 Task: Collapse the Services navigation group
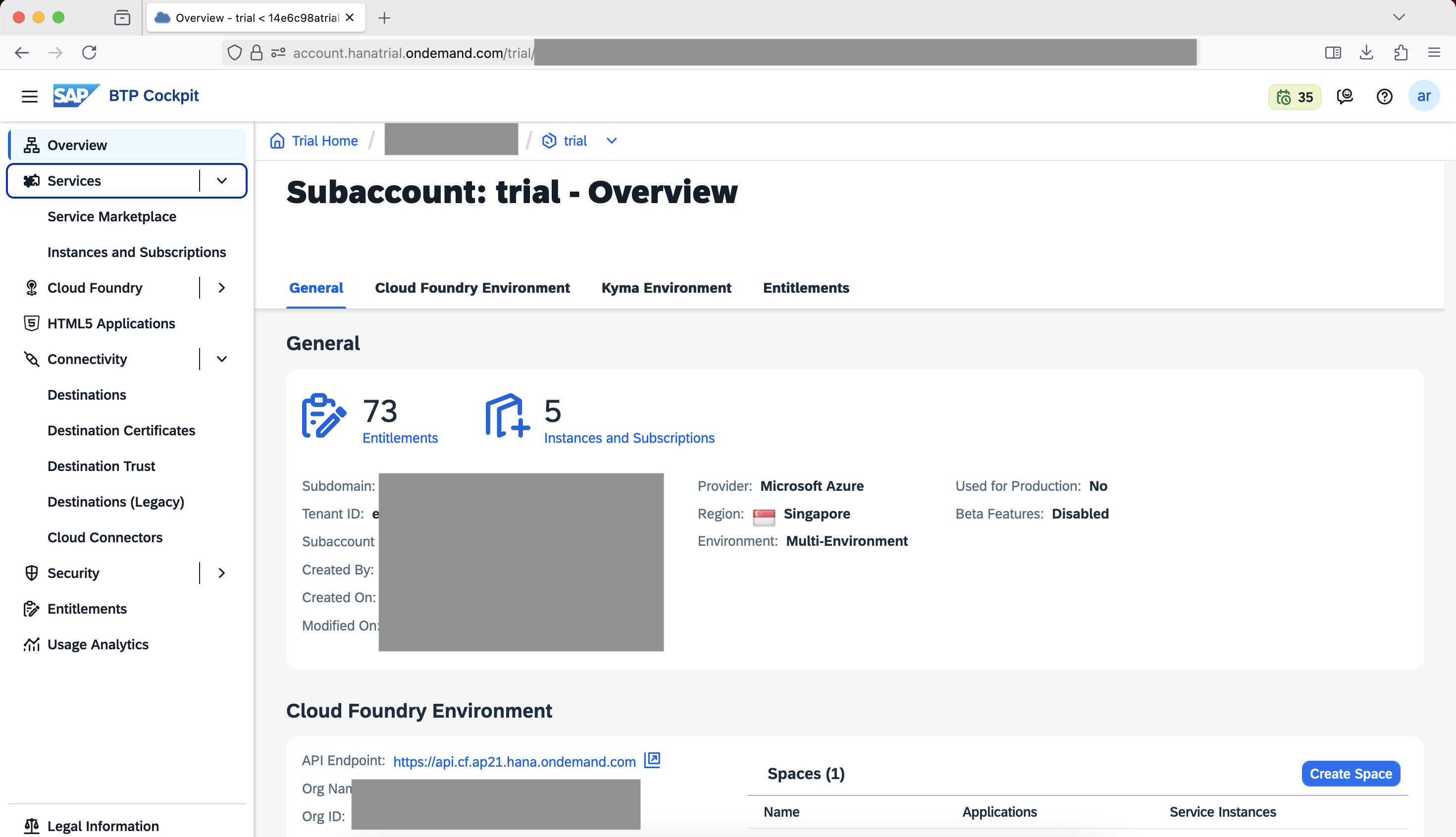(222, 180)
